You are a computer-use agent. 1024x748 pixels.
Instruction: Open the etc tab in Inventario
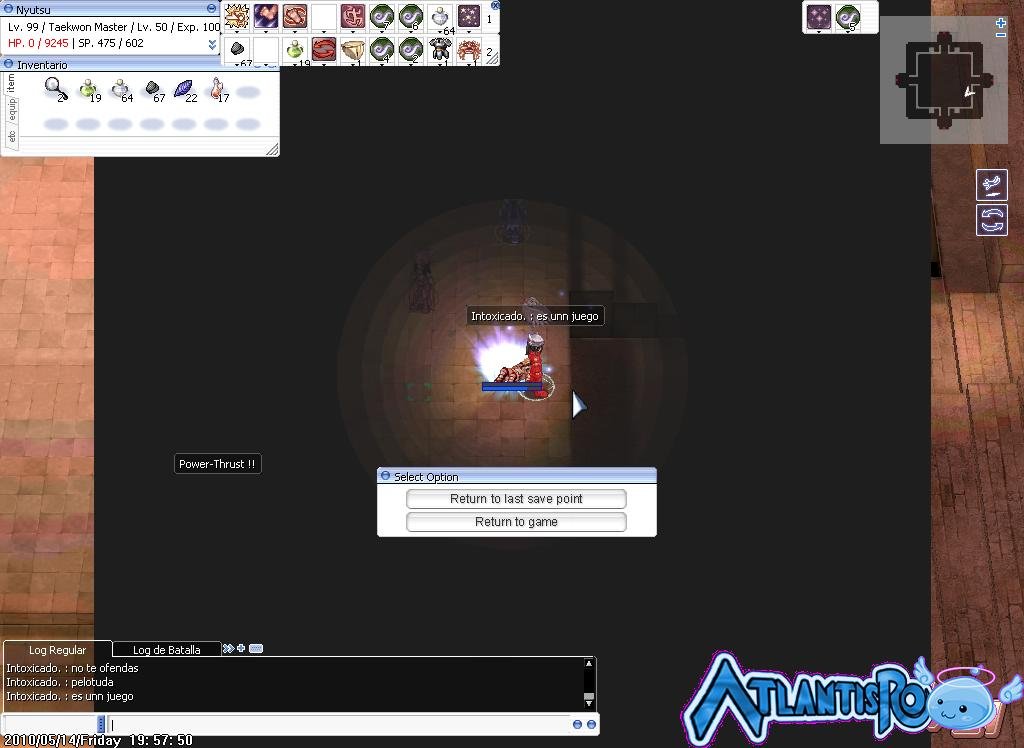tap(11, 136)
